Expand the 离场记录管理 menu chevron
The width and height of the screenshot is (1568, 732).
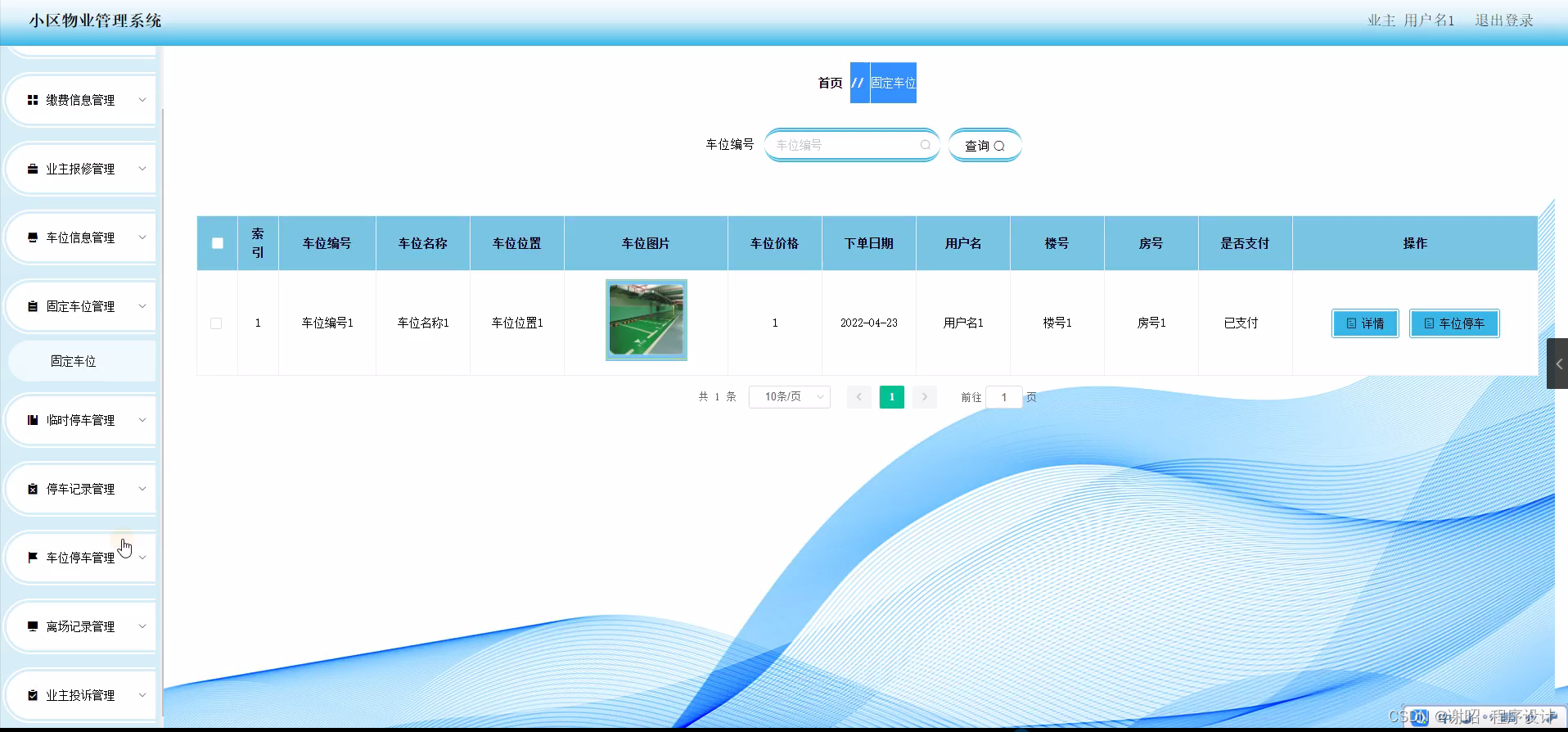tap(142, 626)
